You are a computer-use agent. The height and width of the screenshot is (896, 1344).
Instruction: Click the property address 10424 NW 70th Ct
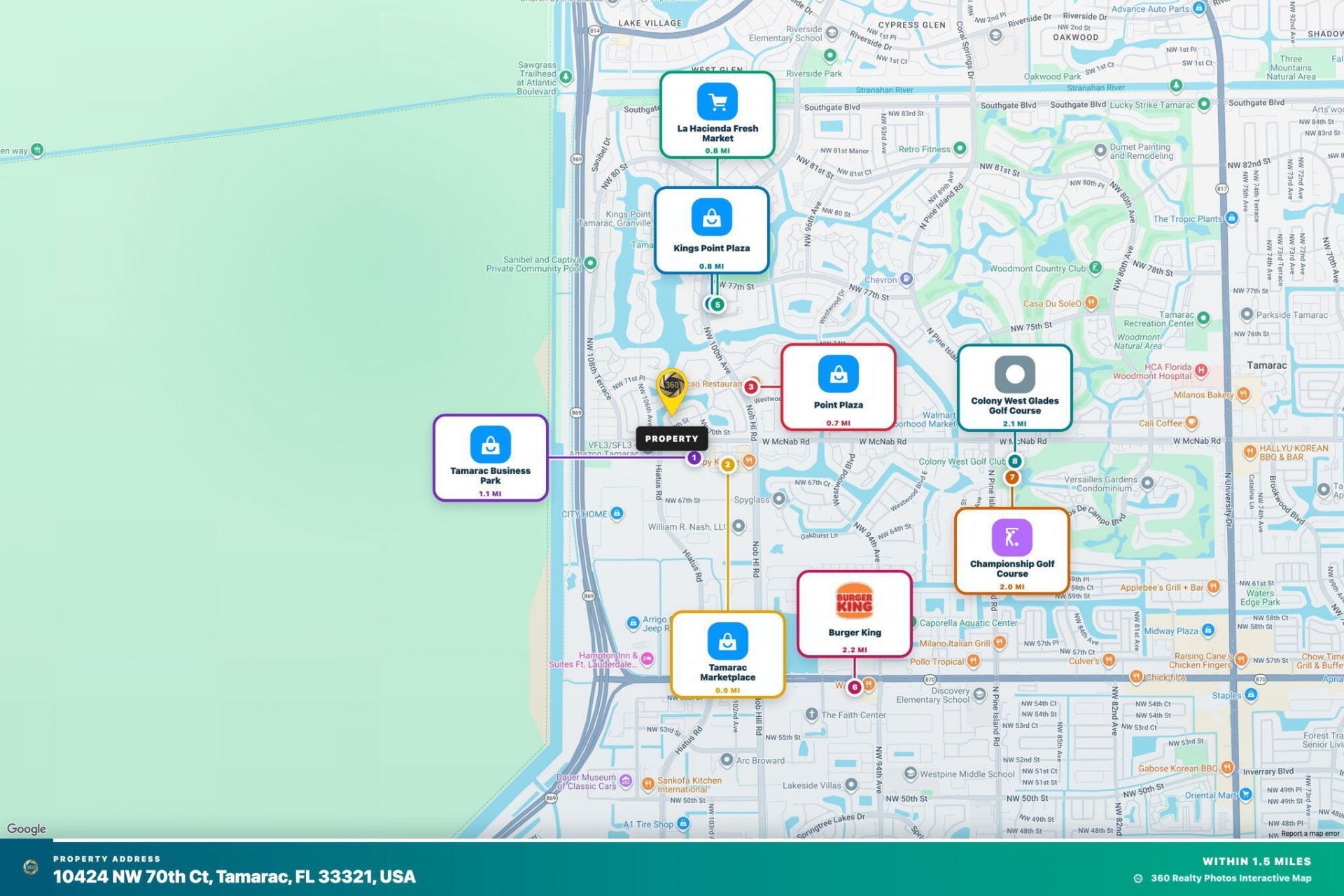234,877
